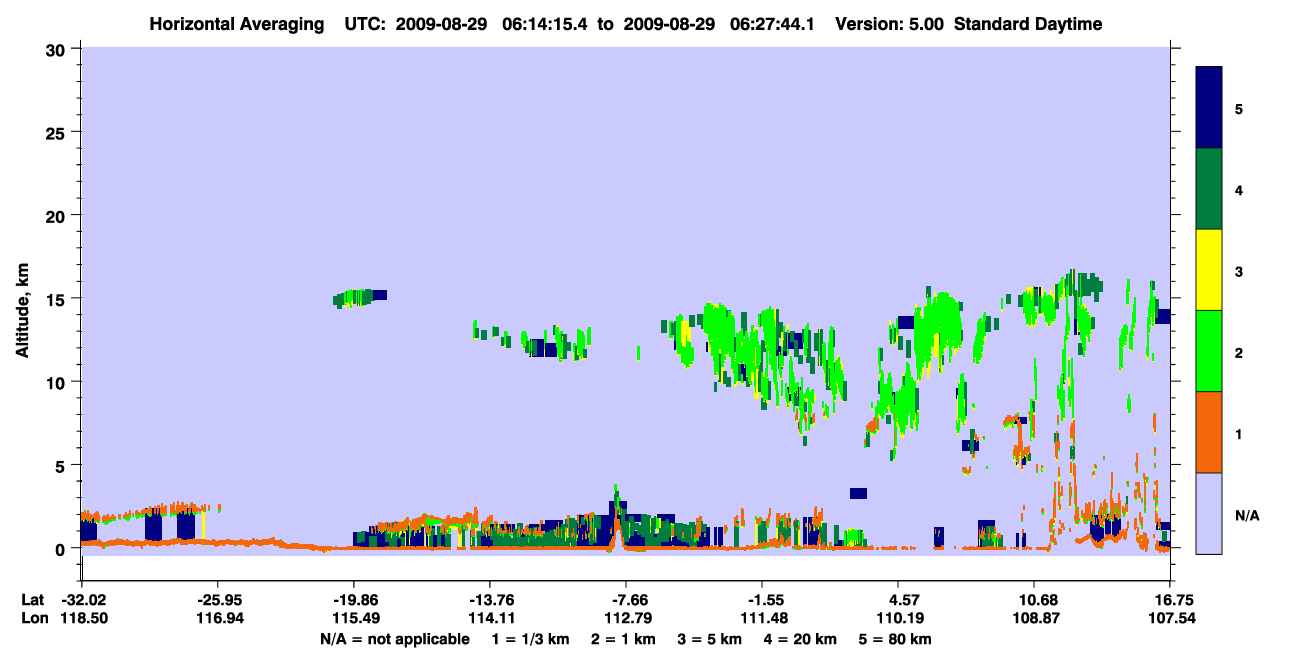Click legend text '3 = 5 km'
1300x667 pixels.
708,639
